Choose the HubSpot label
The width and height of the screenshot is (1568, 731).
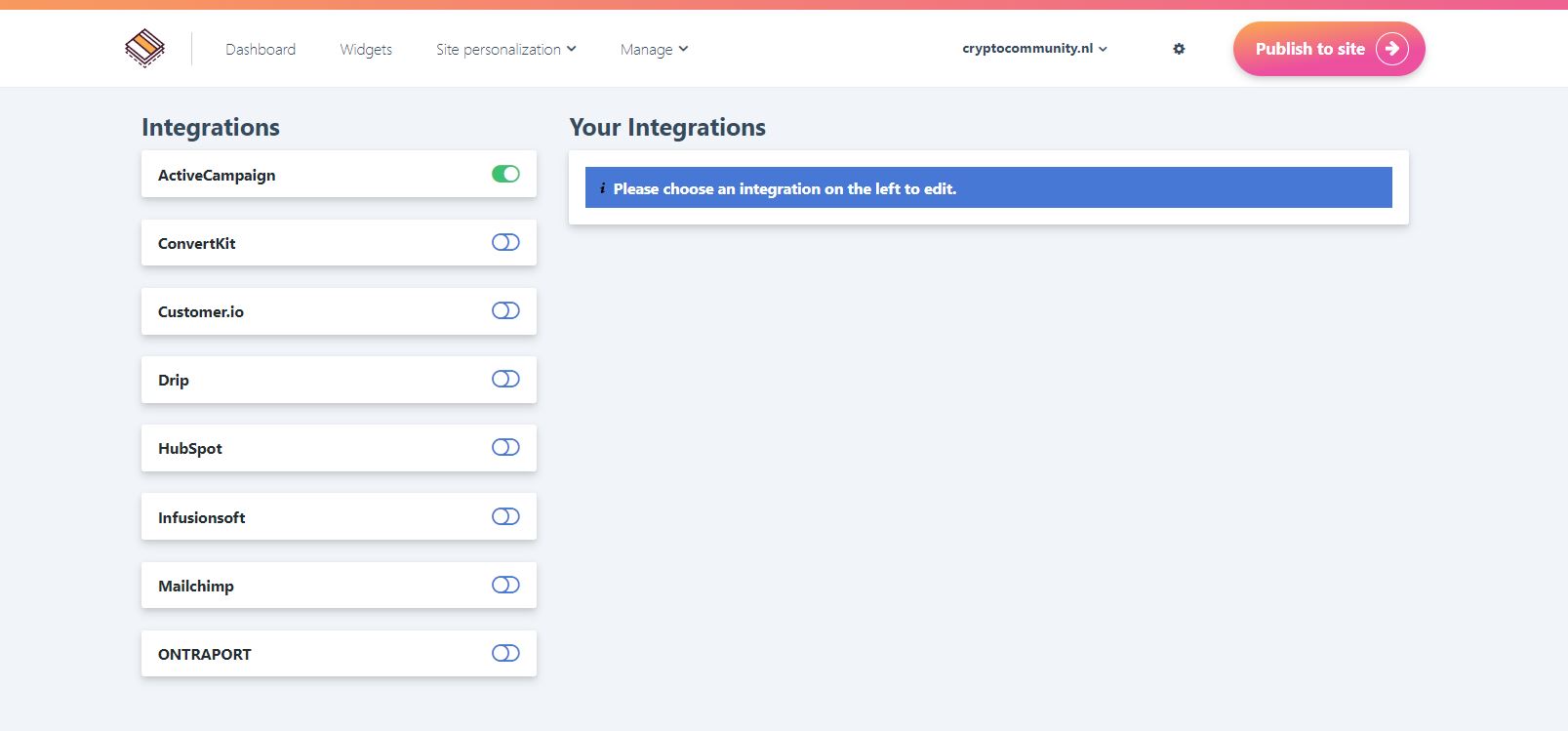pos(190,448)
